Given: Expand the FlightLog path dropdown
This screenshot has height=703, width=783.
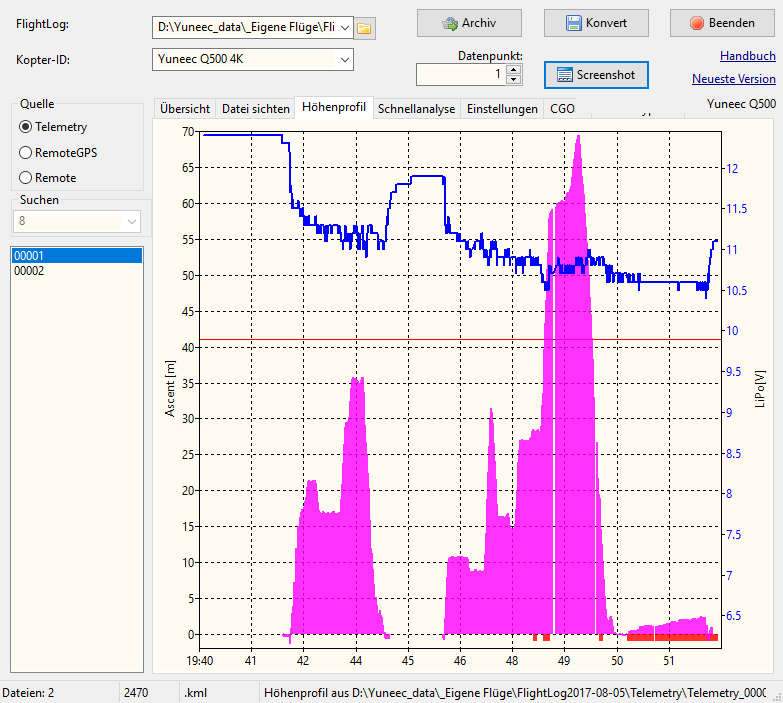Looking at the screenshot, I should pos(345,27).
